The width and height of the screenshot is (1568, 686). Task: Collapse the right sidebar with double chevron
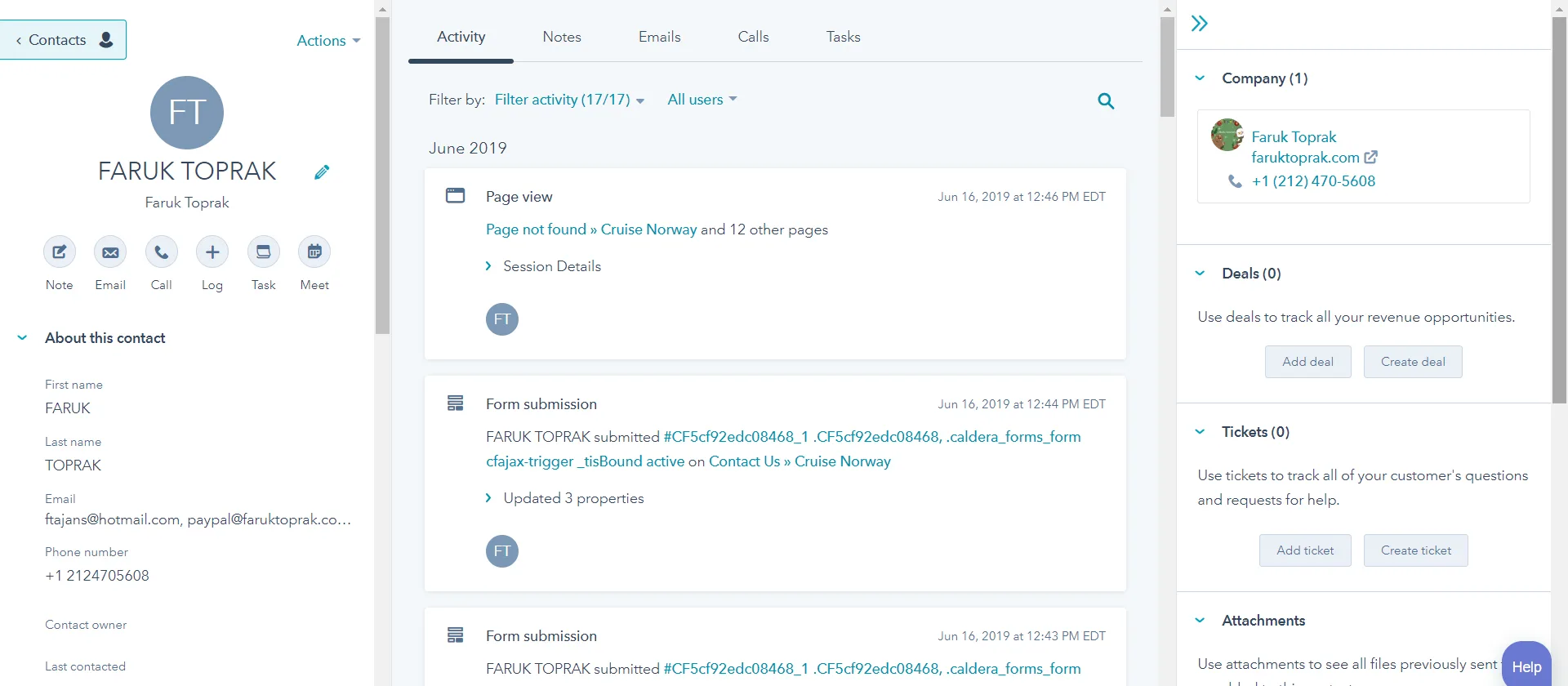1199,24
